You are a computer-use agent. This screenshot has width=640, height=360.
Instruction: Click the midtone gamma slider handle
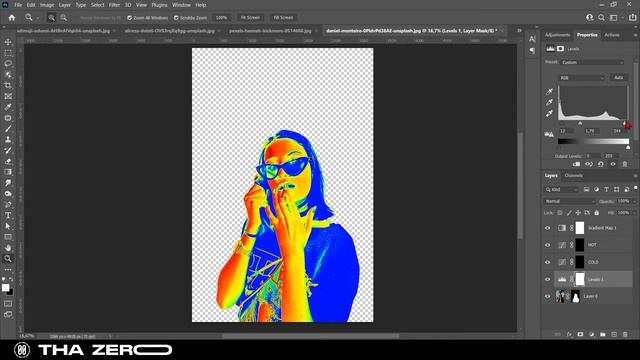pos(580,123)
